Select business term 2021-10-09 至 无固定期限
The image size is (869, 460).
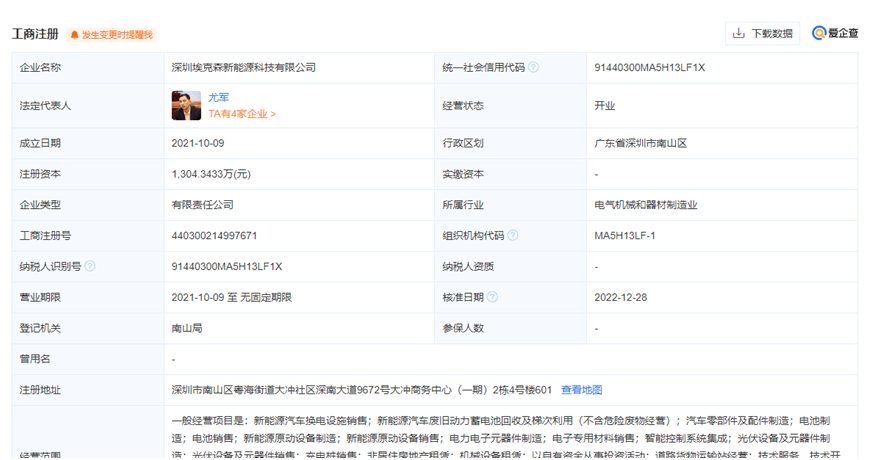(231, 297)
